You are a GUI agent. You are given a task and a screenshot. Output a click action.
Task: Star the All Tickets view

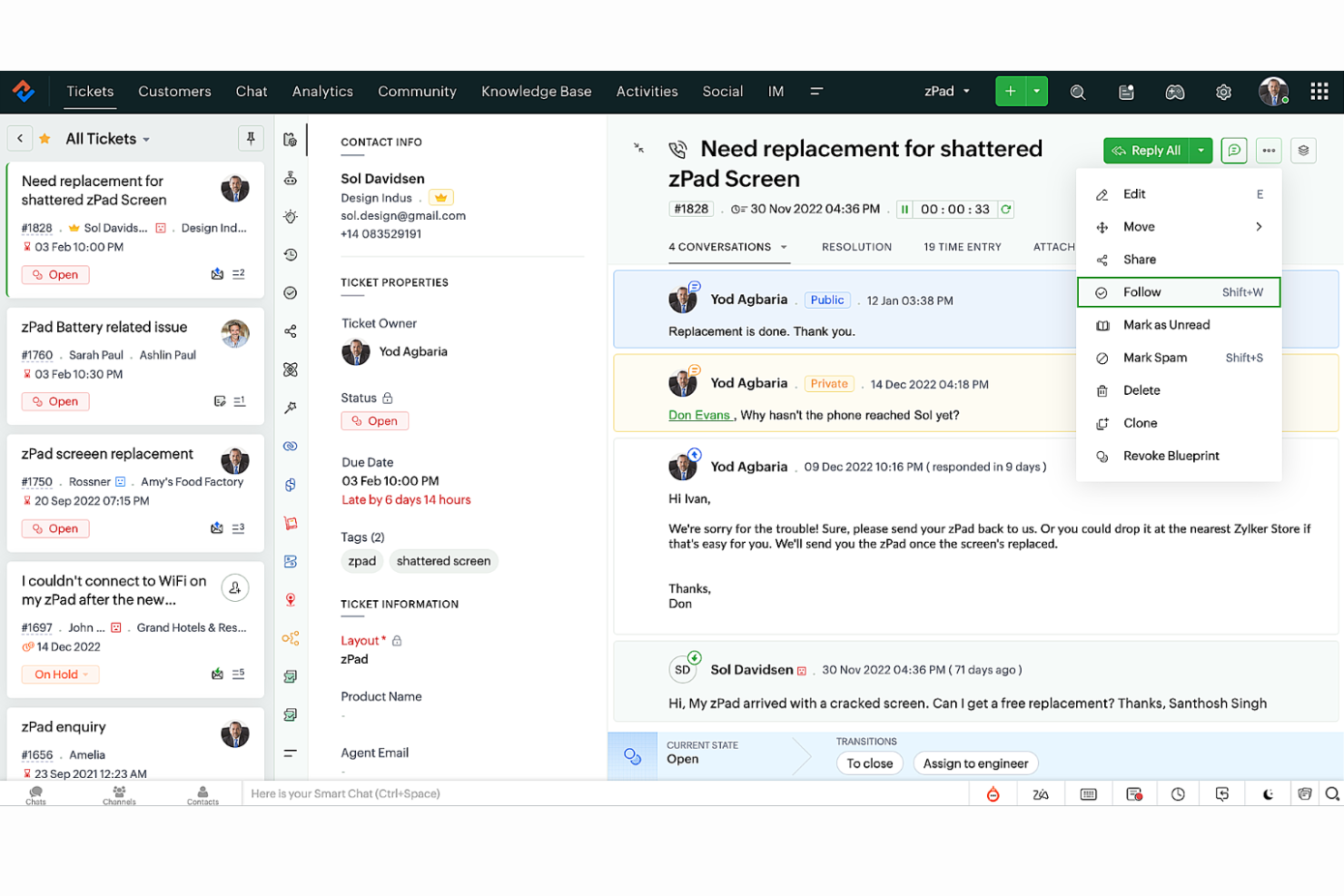[x=44, y=138]
